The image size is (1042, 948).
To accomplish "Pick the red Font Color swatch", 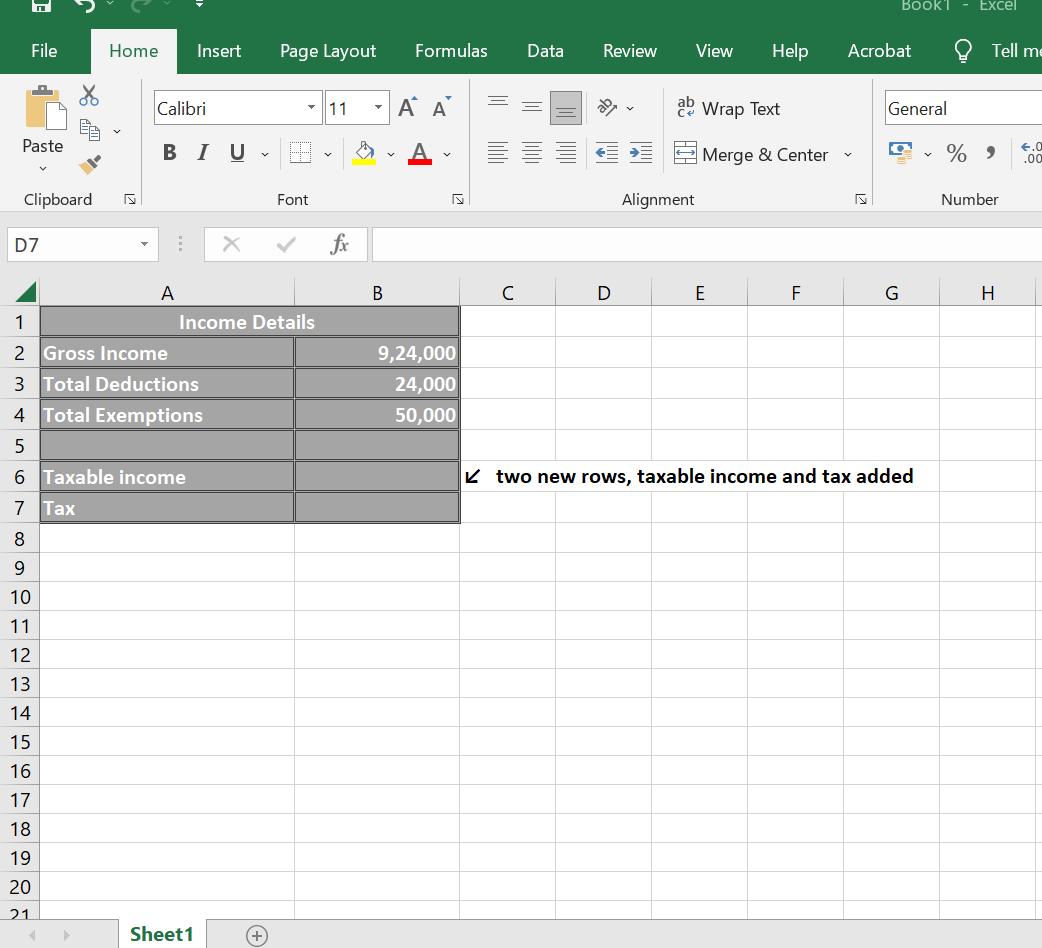I will pos(419,161).
